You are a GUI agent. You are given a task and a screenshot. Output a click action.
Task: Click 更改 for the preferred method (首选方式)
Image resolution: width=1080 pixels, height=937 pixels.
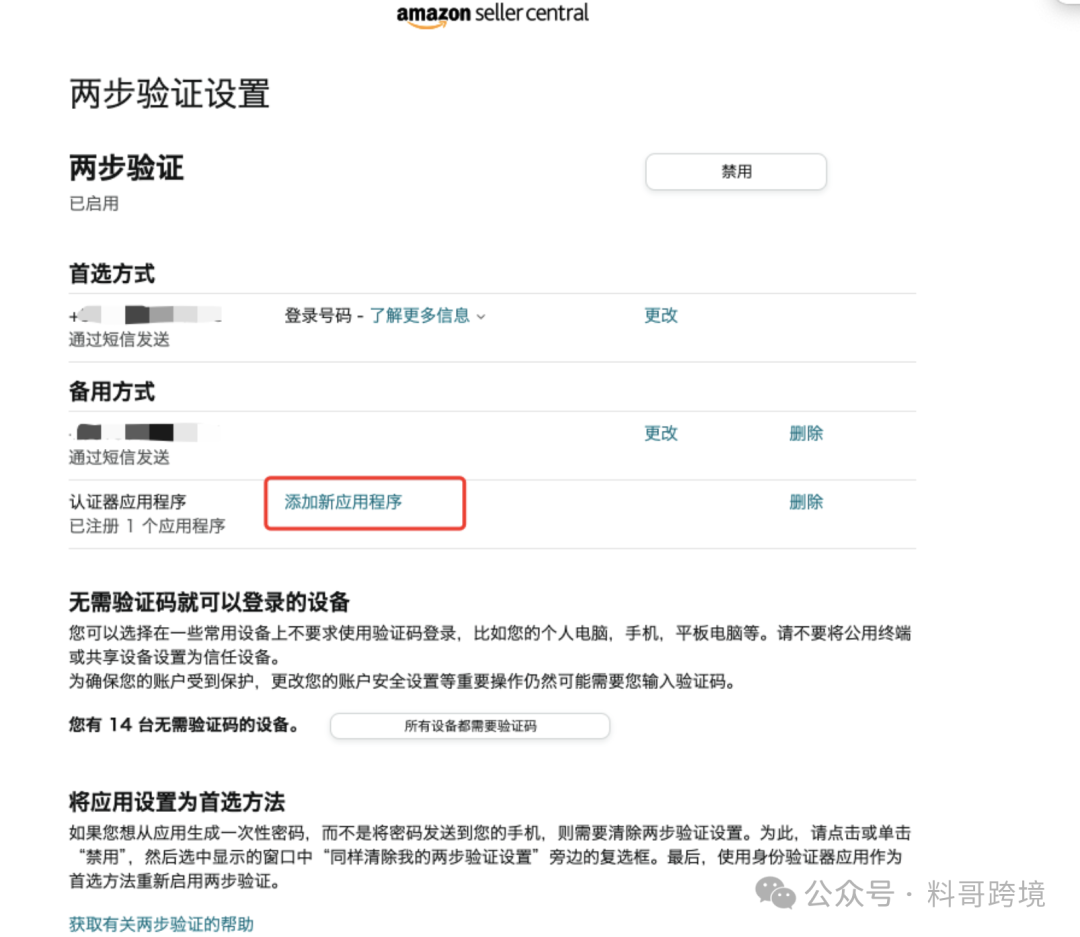coord(661,316)
